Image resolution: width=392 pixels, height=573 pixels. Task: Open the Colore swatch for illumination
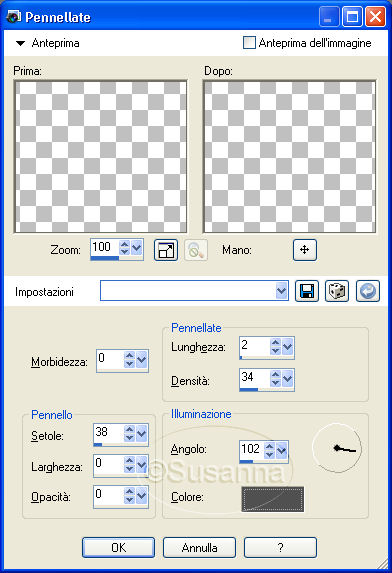273,499
